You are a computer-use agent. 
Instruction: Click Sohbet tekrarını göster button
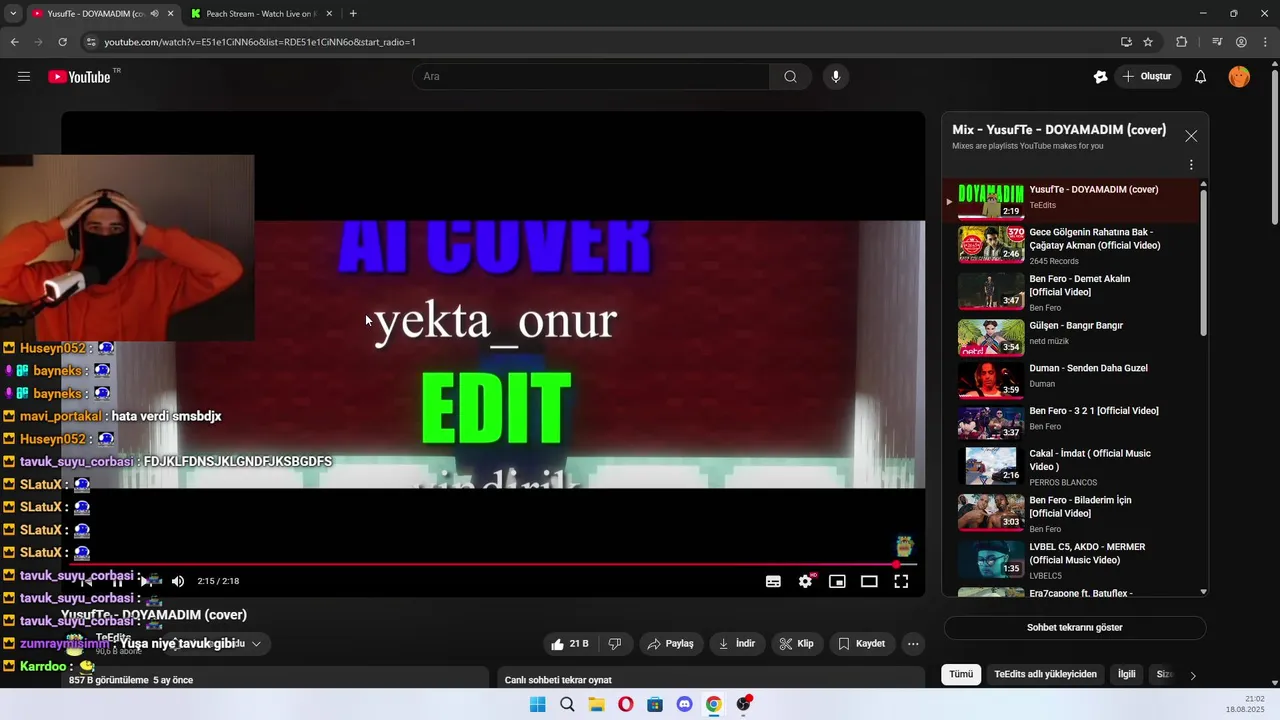pos(1075,628)
